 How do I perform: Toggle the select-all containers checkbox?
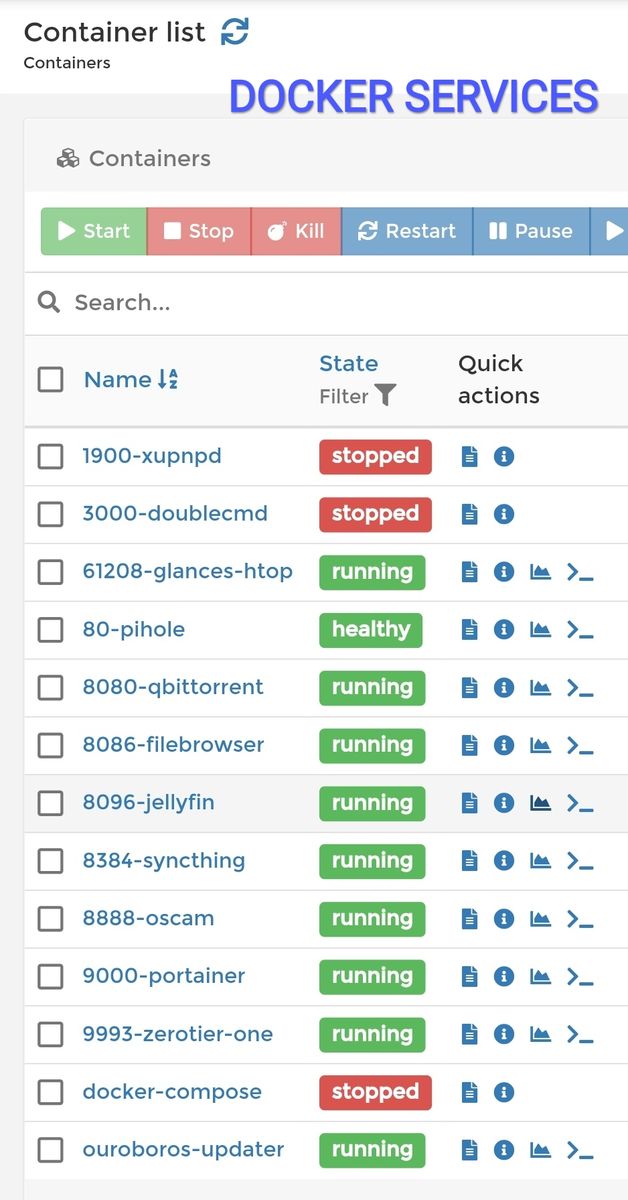point(50,380)
